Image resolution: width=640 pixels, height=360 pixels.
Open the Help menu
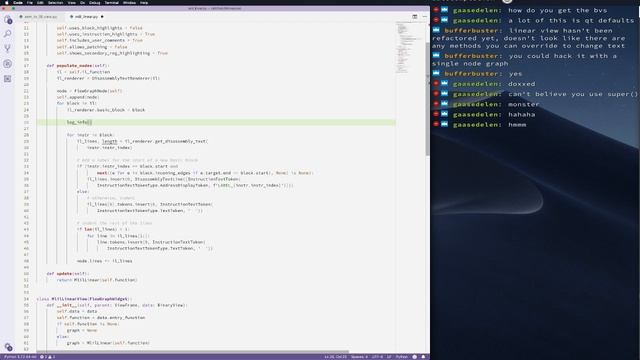pyautogui.click(x=144, y=2)
